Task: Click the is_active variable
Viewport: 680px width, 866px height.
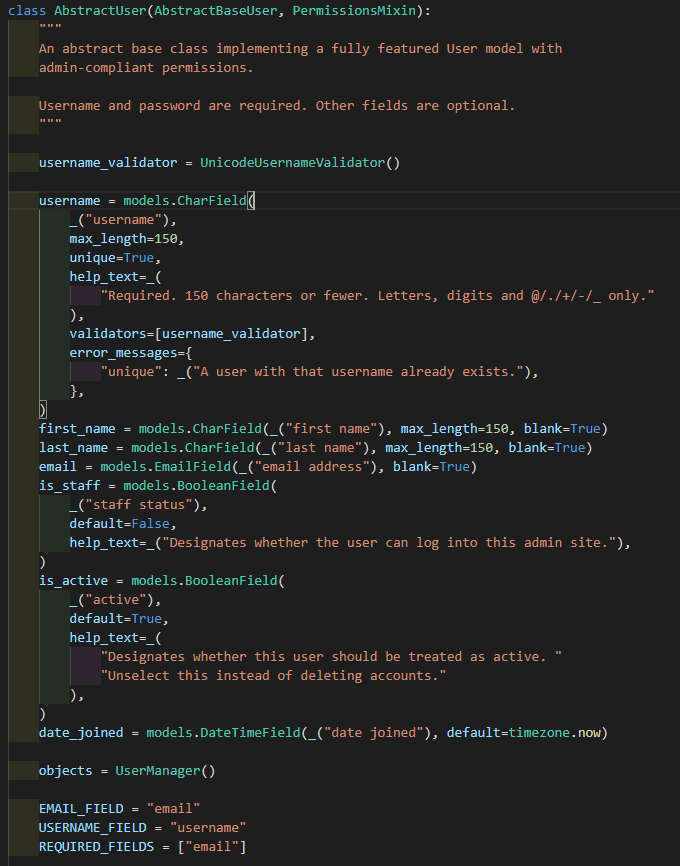Action: tap(73, 580)
